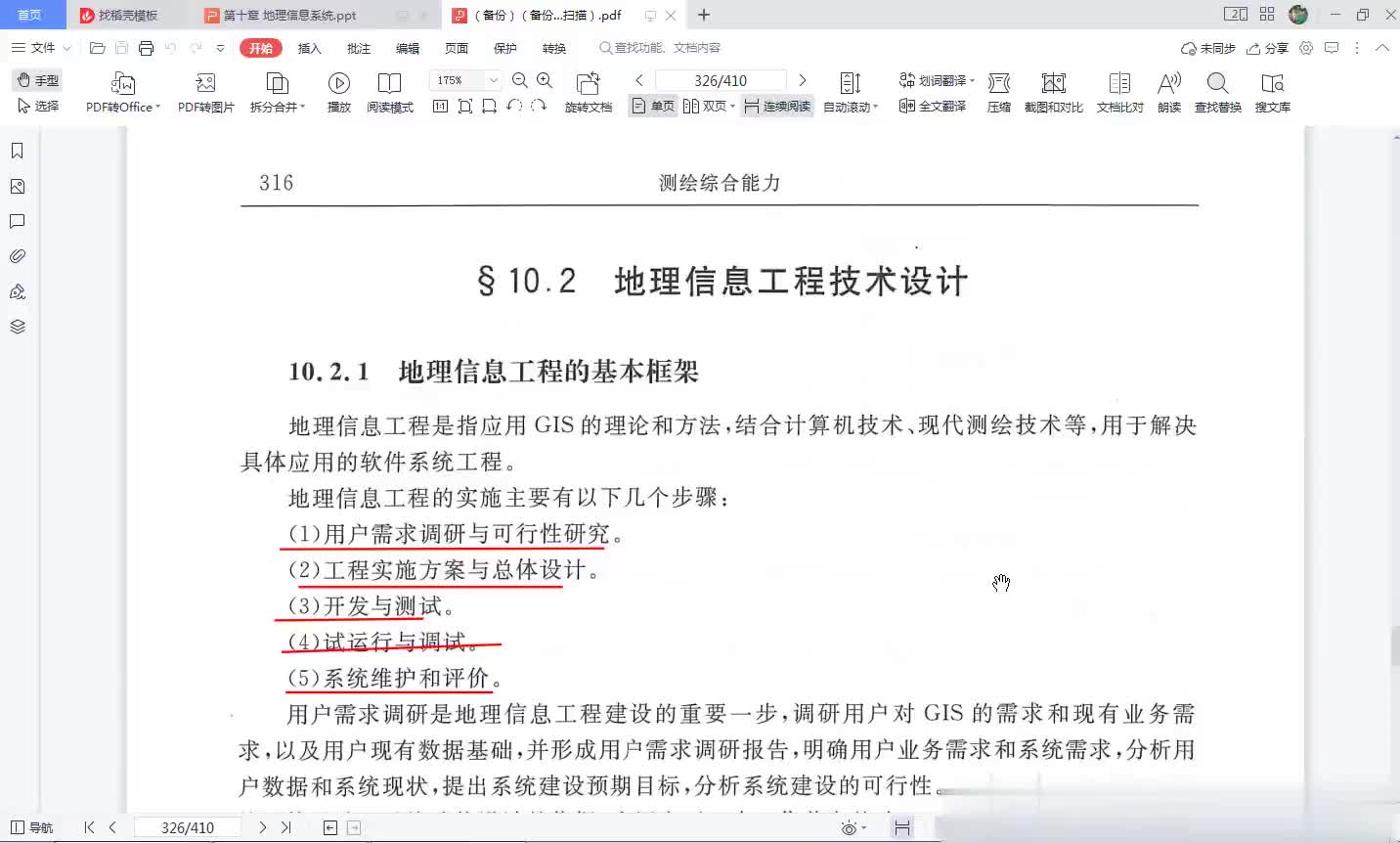Open the 旋转文档 rotate document tool

[x=588, y=84]
